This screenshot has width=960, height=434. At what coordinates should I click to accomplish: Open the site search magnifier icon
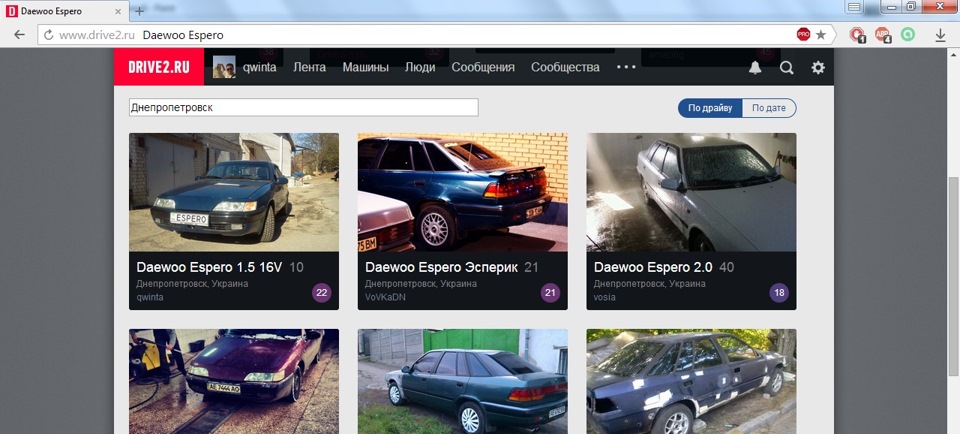[x=786, y=67]
